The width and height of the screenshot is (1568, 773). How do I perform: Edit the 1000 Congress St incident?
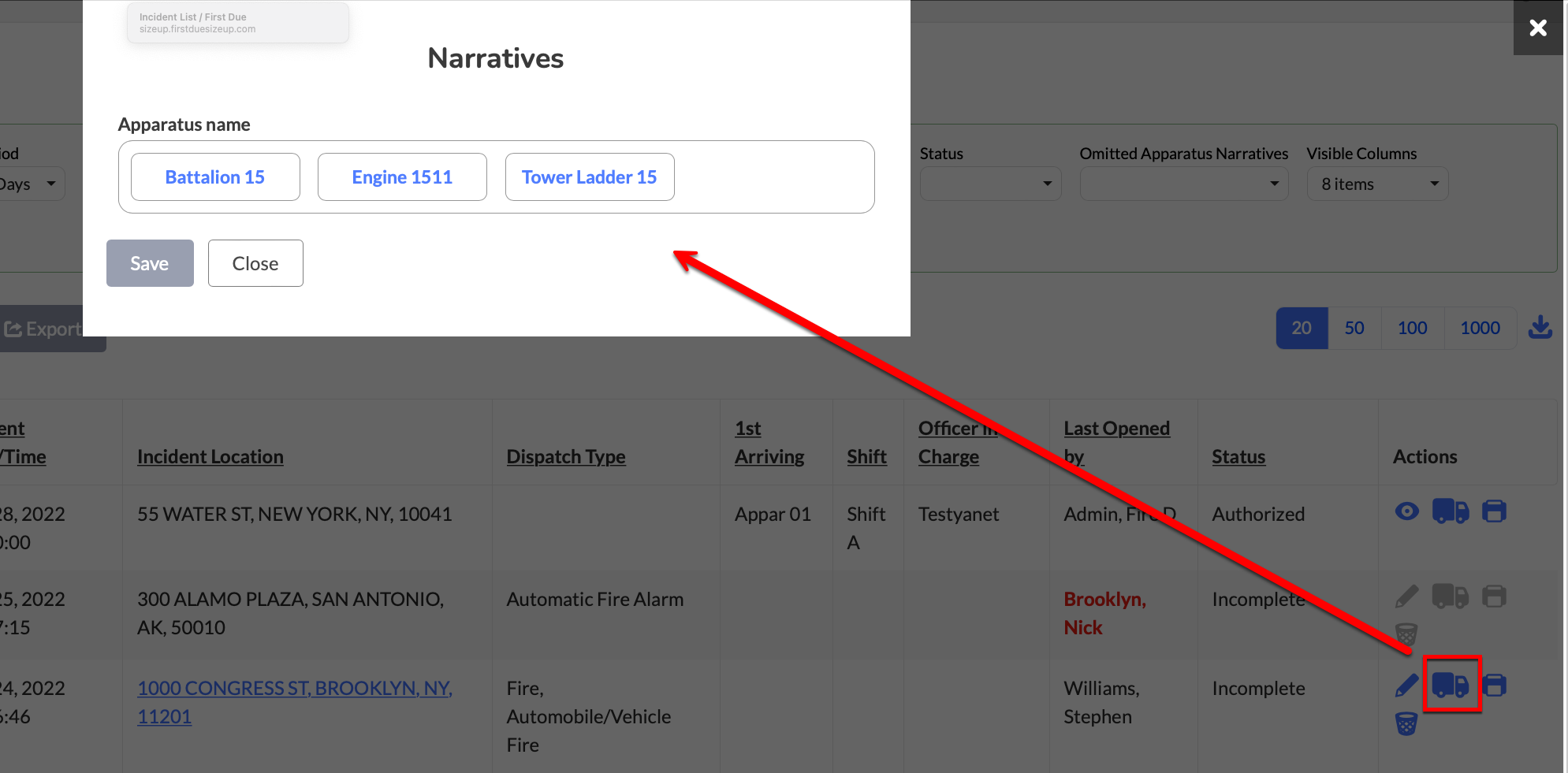1406,686
